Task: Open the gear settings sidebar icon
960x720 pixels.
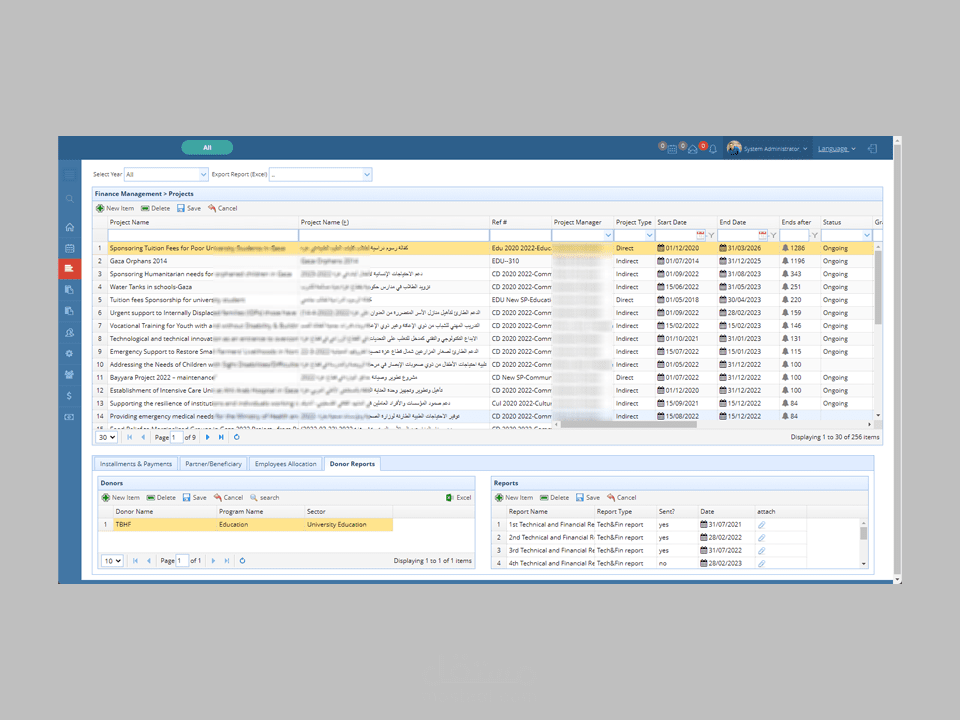Action: click(x=69, y=353)
